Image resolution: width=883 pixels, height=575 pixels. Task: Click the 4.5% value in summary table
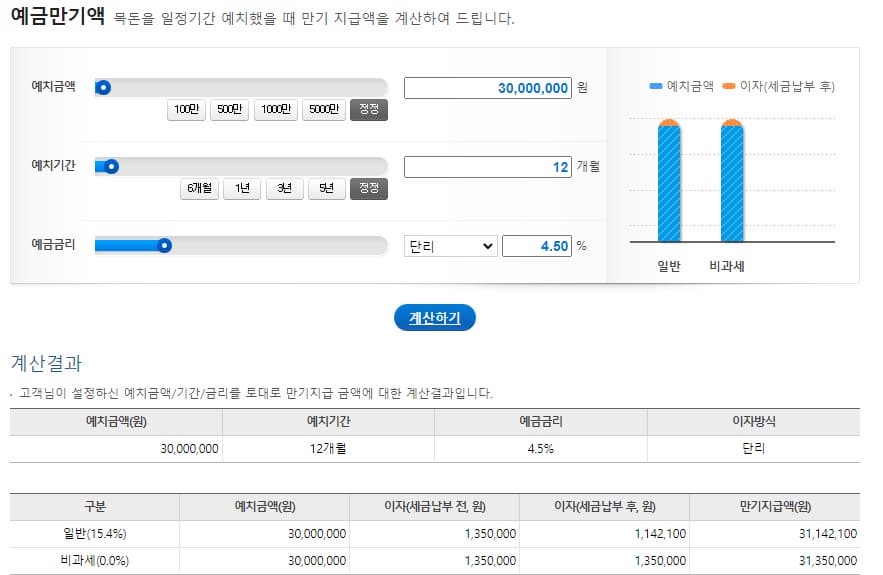[541, 449]
